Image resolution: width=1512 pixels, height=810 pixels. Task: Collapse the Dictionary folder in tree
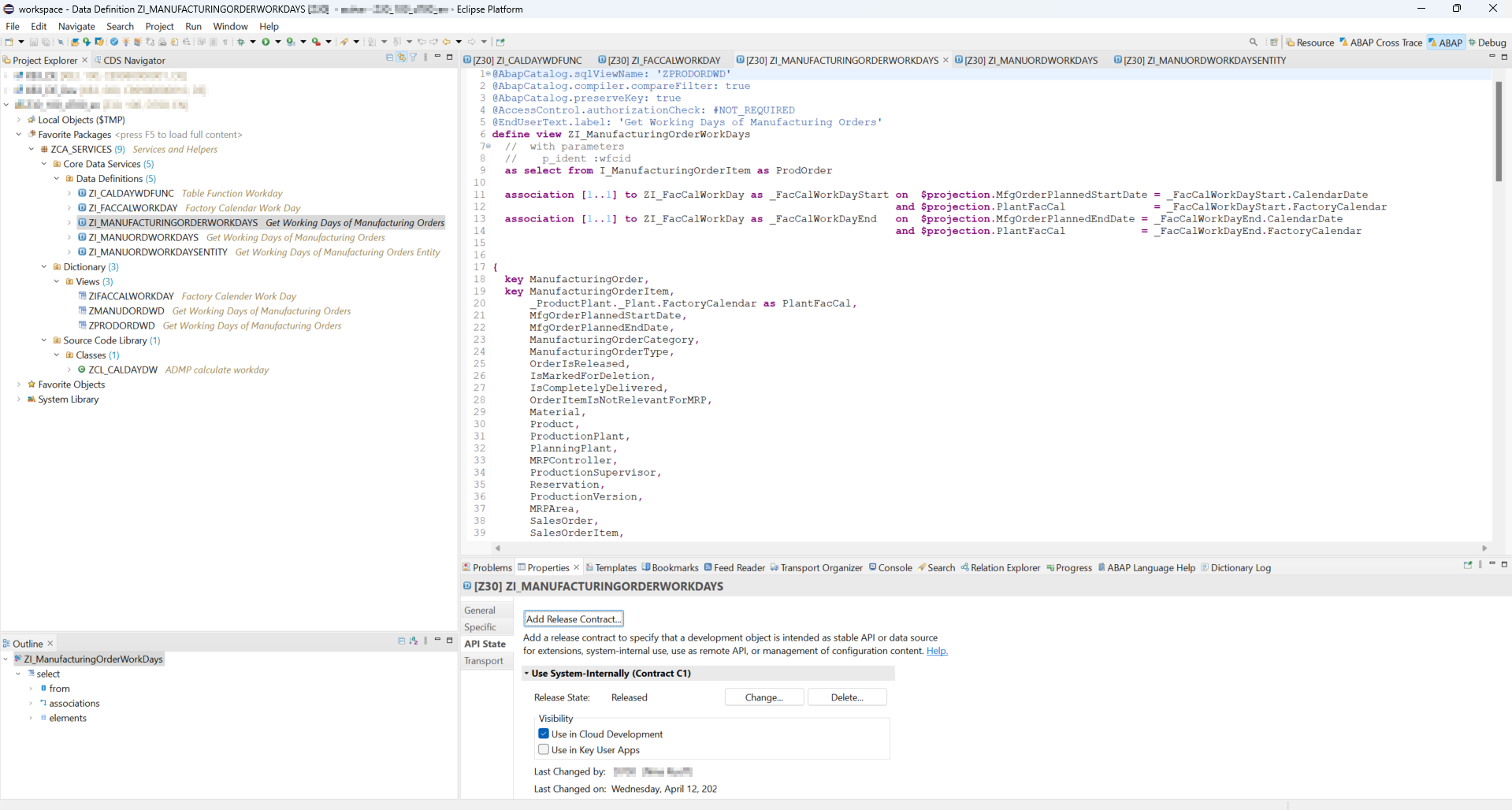coord(44,267)
